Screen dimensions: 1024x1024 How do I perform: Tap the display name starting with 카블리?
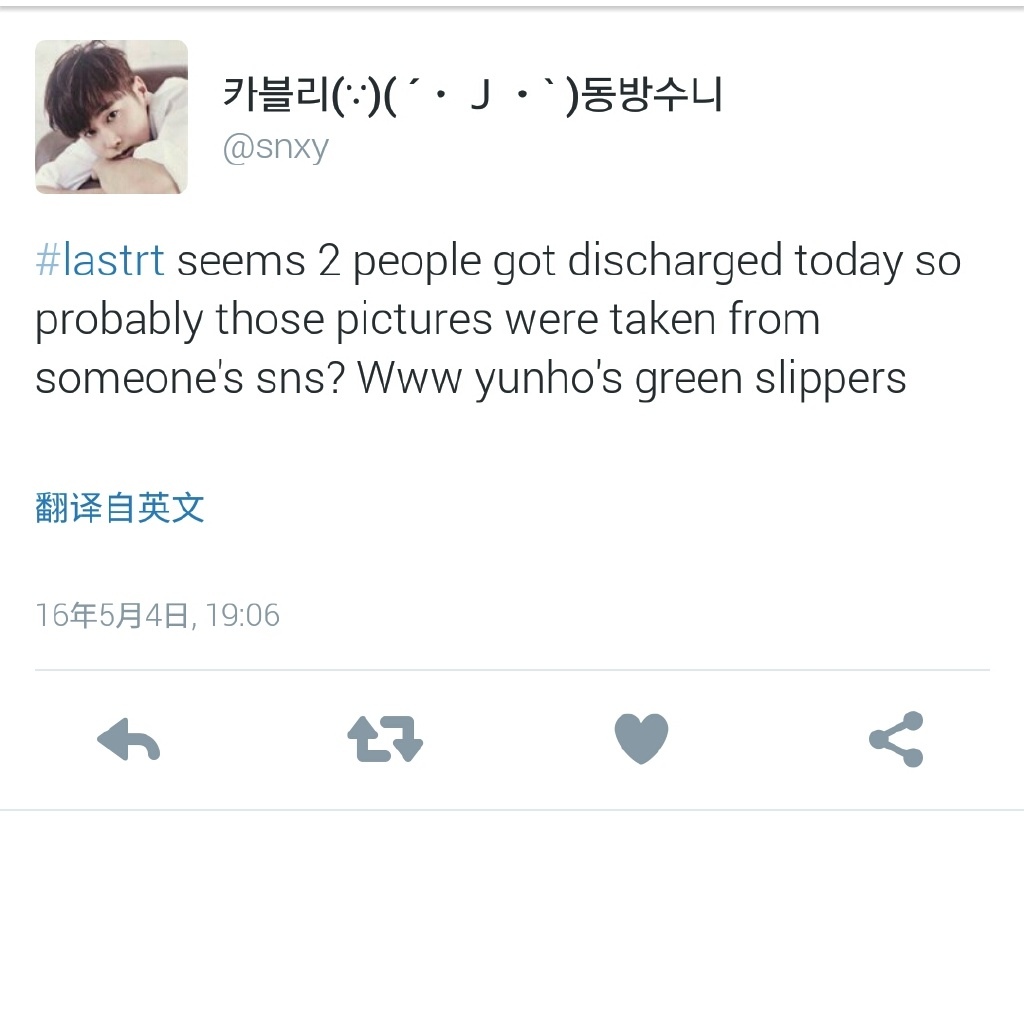pos(473,95)
